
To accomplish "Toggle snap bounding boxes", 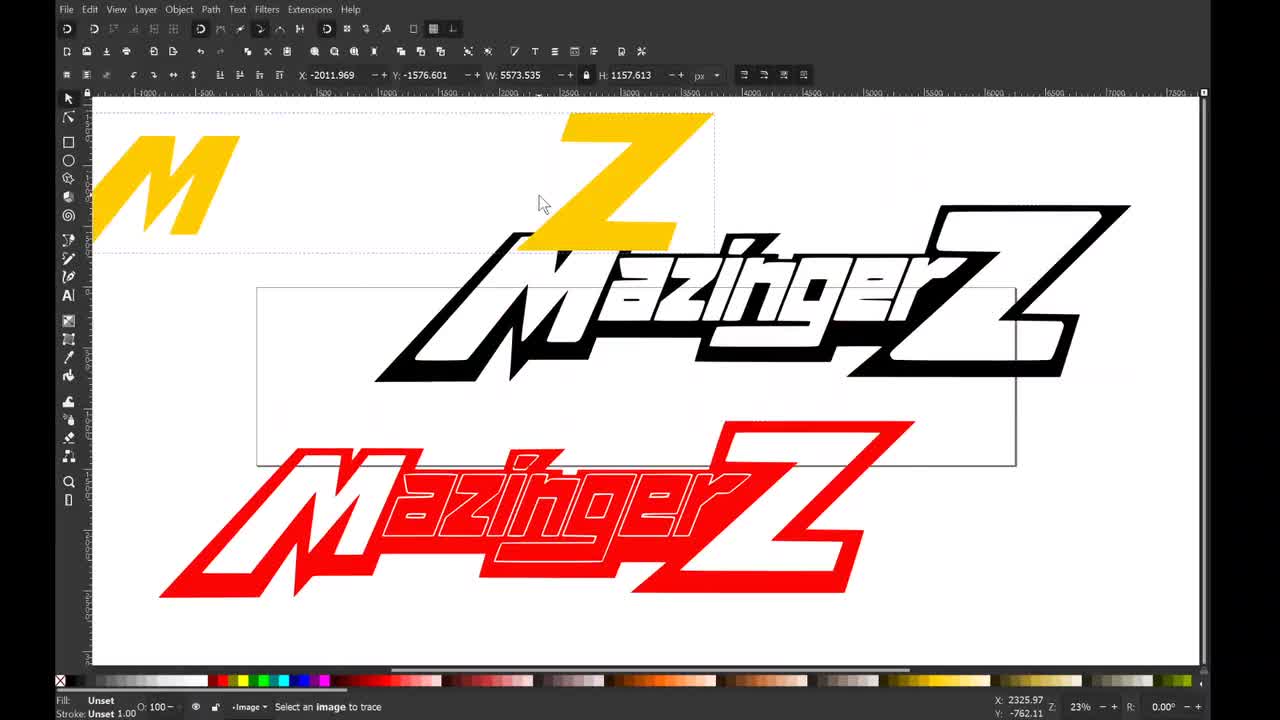I will click(94, 28).
